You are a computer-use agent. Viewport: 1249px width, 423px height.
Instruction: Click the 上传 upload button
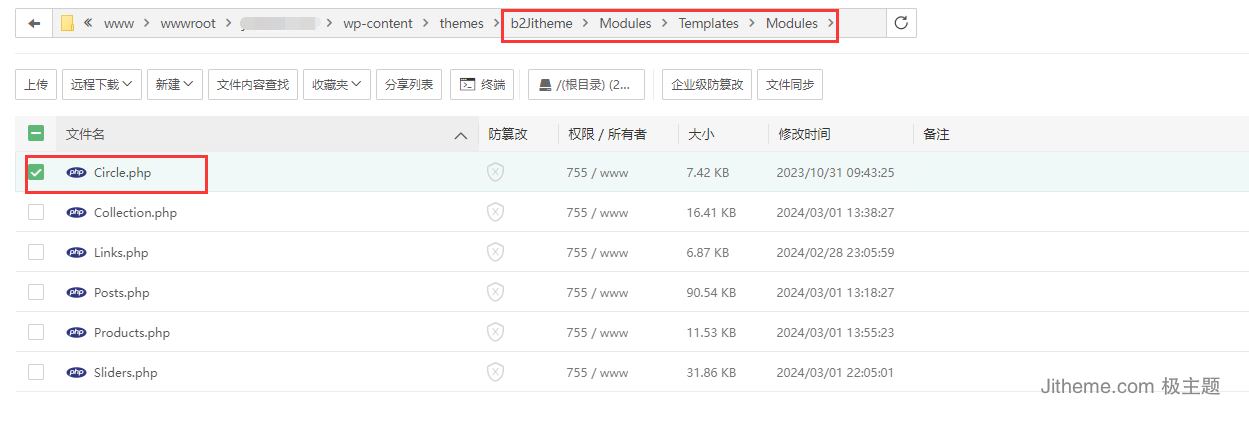pos(36,85)
